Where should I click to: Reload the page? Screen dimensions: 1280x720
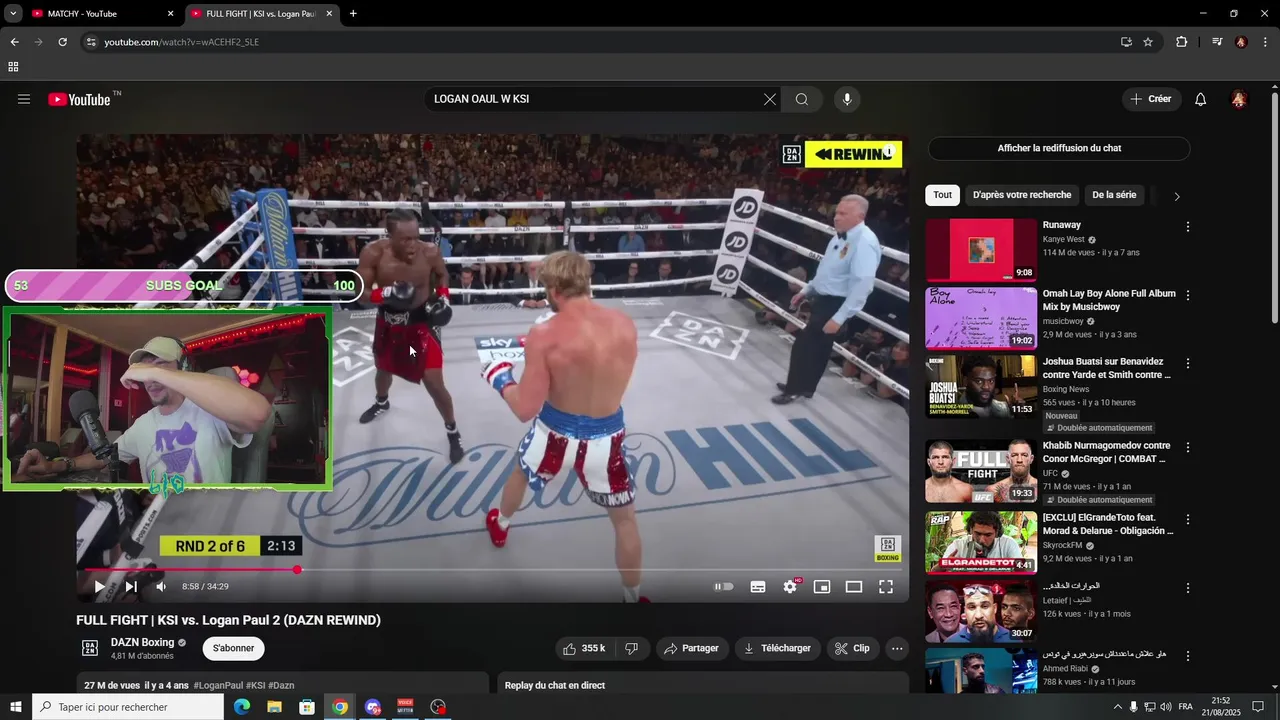pyautogui.click(x=62, y=42)
